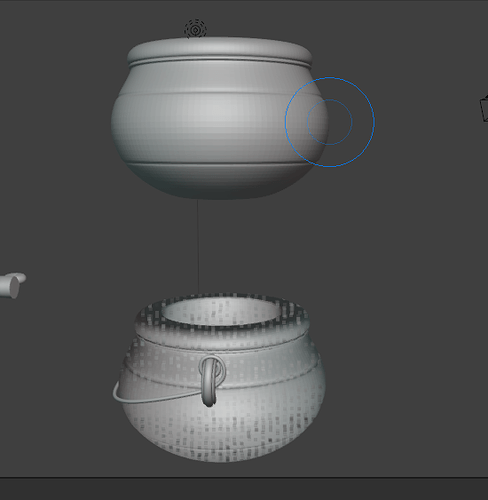The width and height of the screenshot is (488, 500).
Task: Click the cylinder object at the left edge
Action: (12, 285)
